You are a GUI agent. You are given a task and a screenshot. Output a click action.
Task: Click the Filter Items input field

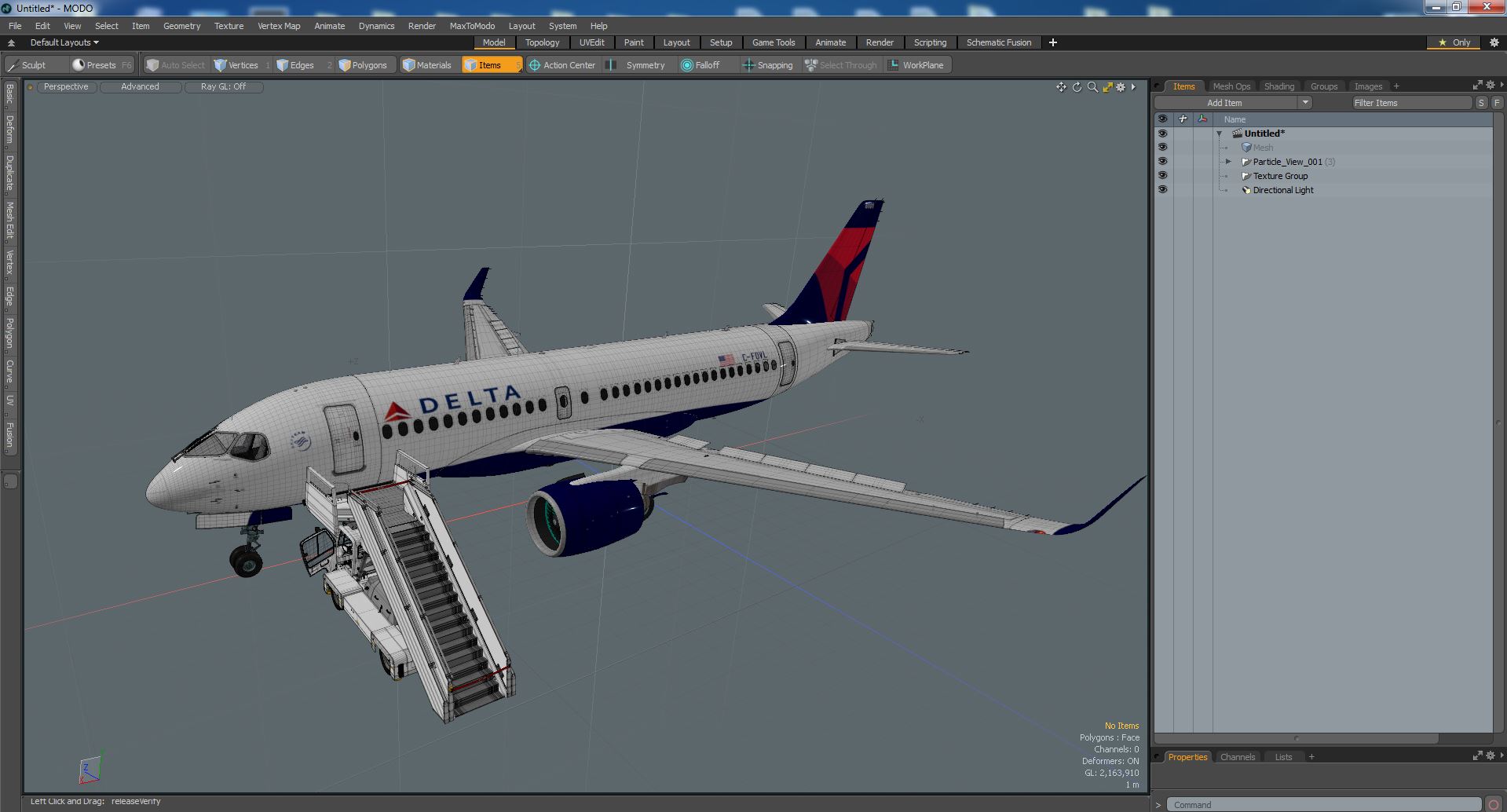[1411, 103]
